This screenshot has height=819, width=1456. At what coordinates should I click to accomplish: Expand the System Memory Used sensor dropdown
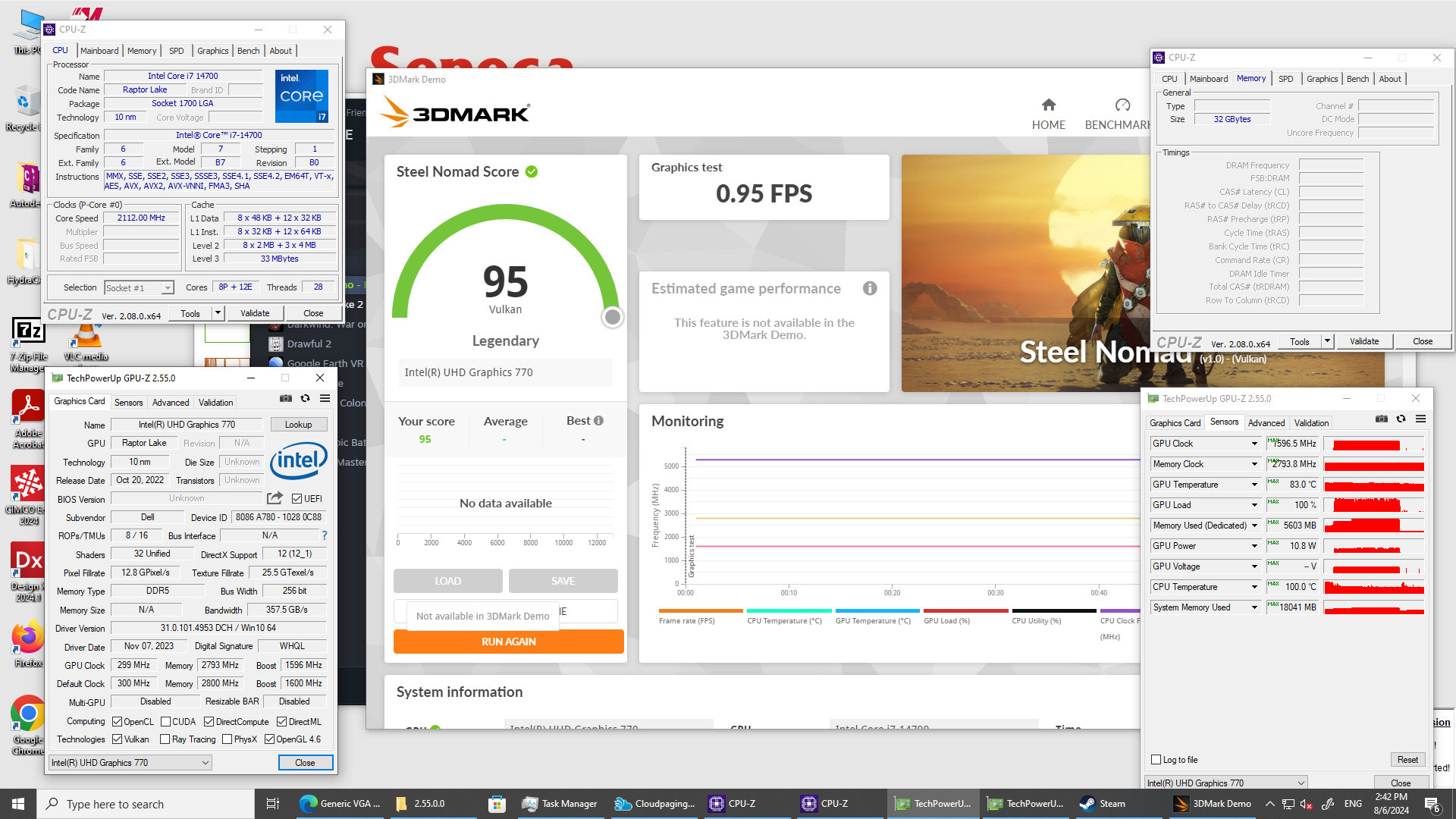[x=1254, y=607]
